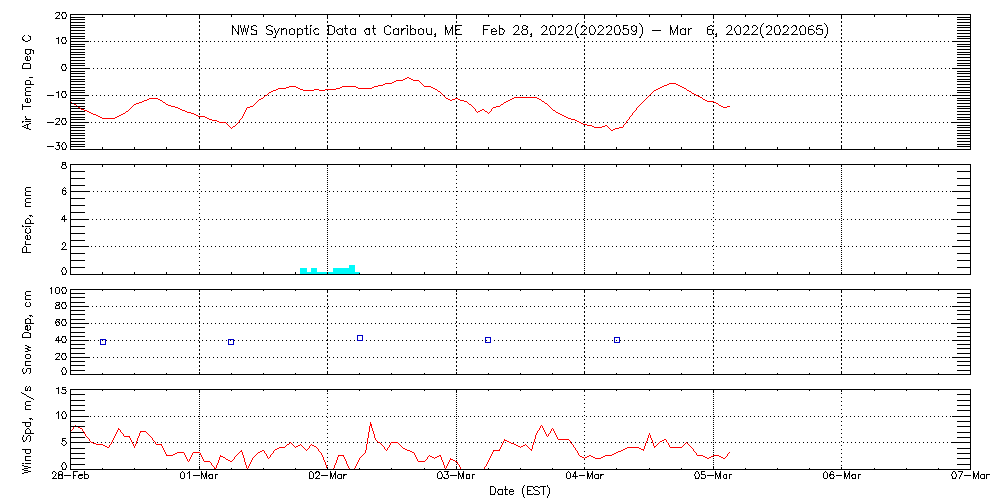The image size is (1000, 500).
Task: Select the "Air Temp, Deg C" axis label
Action: [28, 80]
